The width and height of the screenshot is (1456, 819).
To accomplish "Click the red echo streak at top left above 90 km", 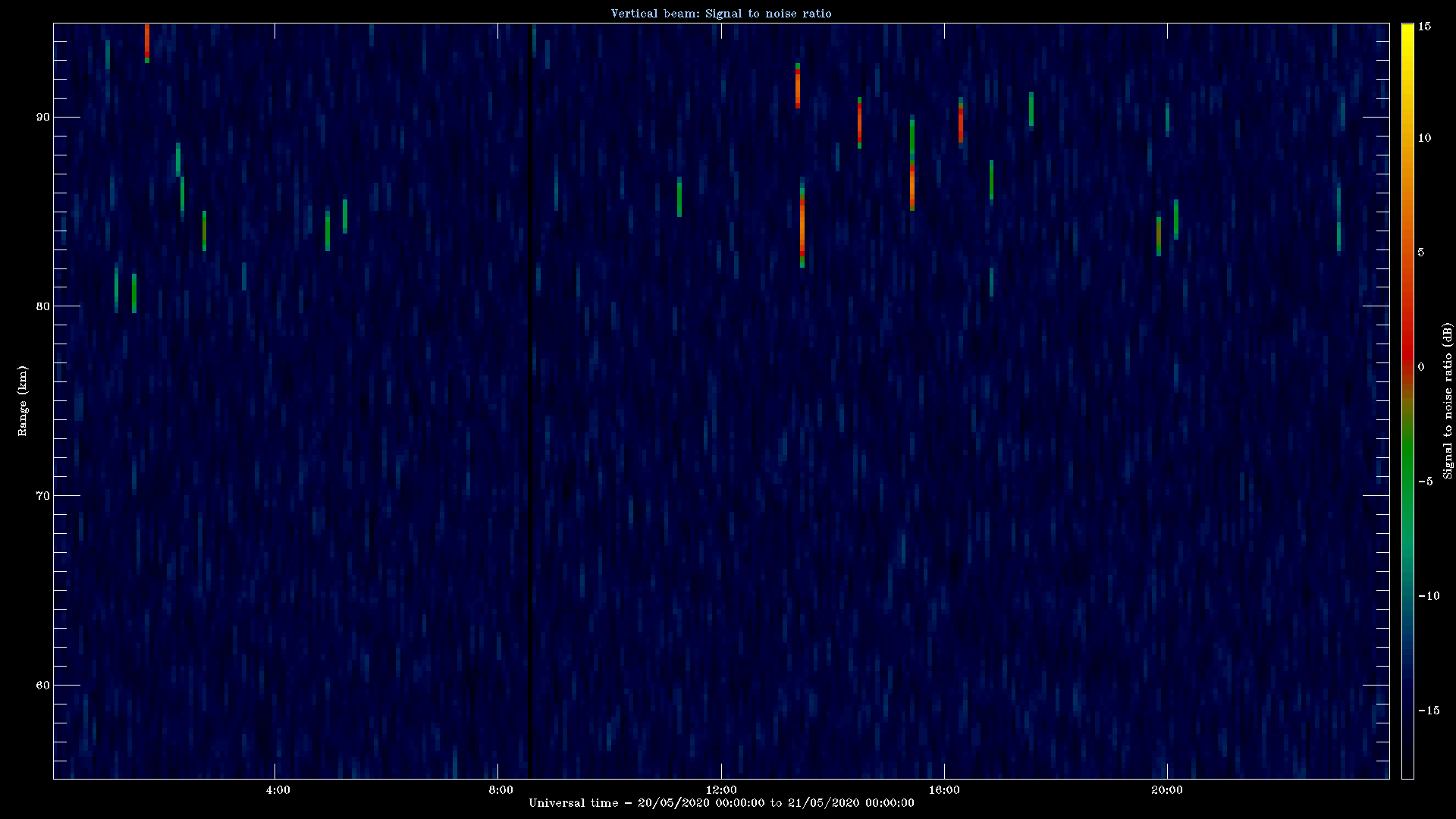I will [x=147, y=42].
